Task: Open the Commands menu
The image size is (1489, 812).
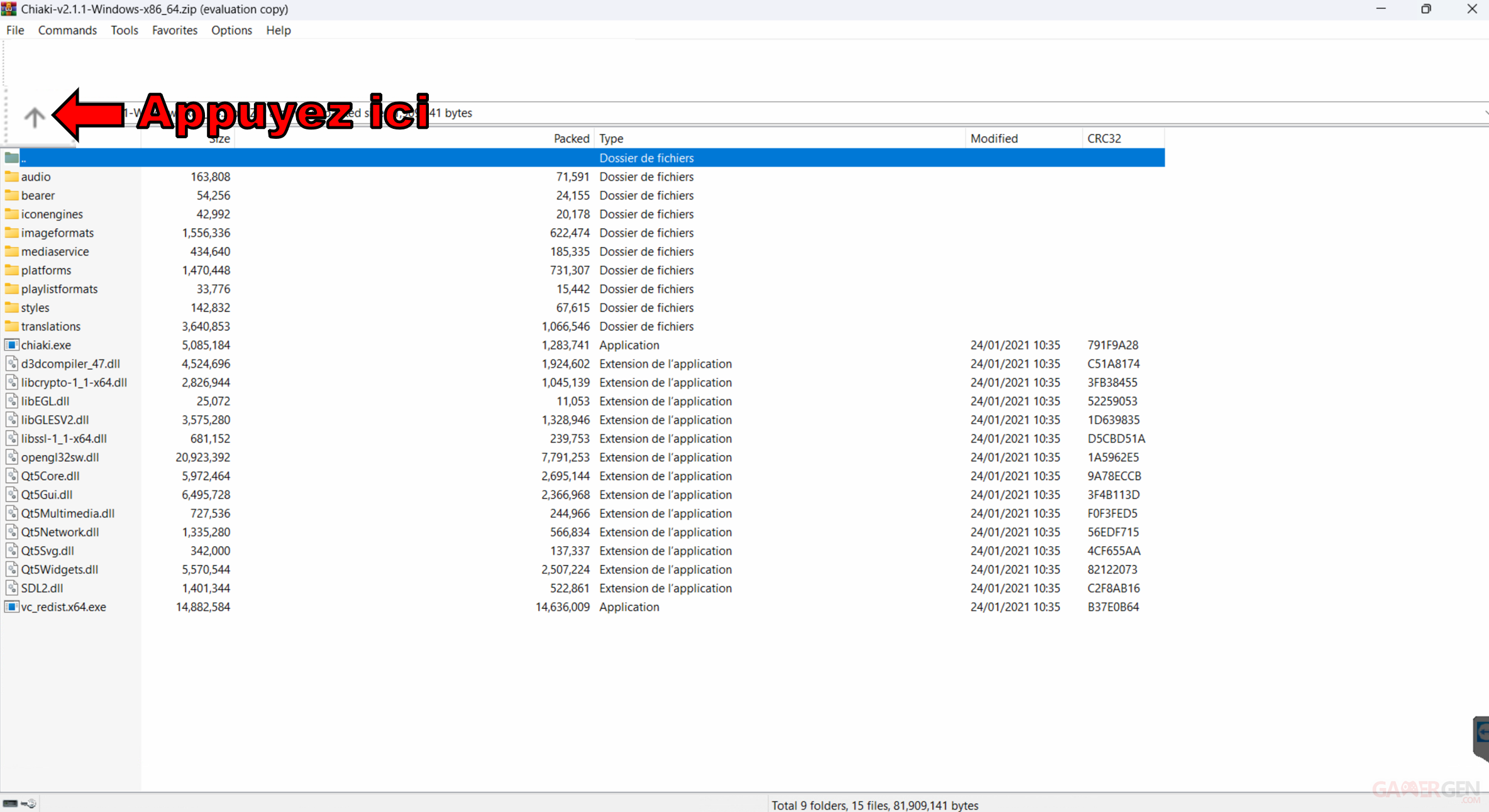Action: point(67,30)
